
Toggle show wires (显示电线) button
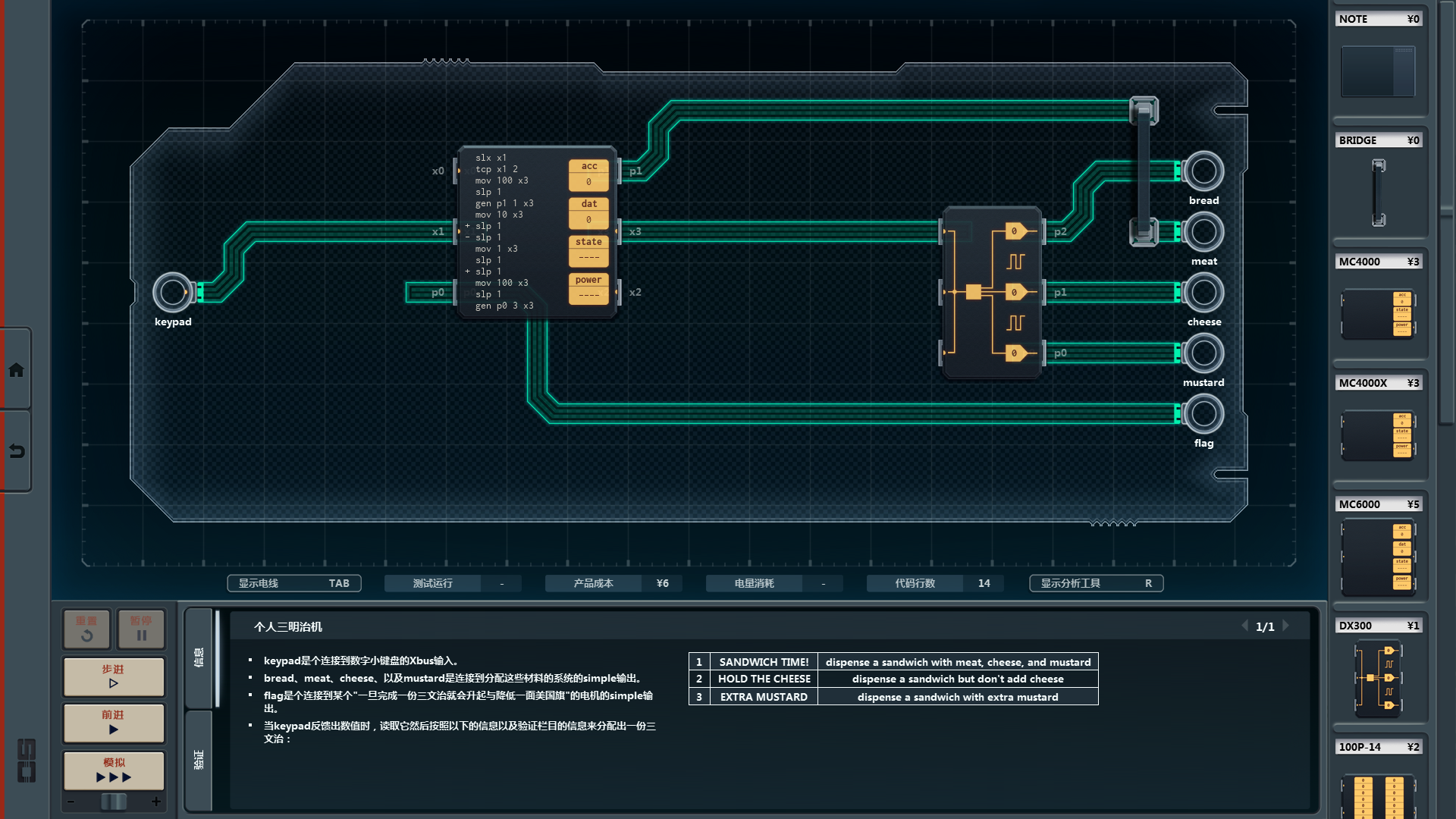coord(293,583)
